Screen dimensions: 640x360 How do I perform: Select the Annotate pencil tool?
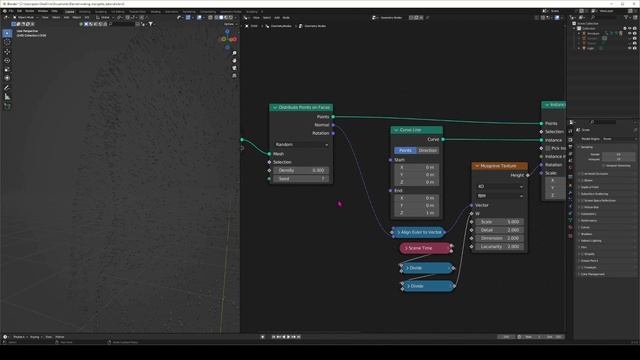7,87
